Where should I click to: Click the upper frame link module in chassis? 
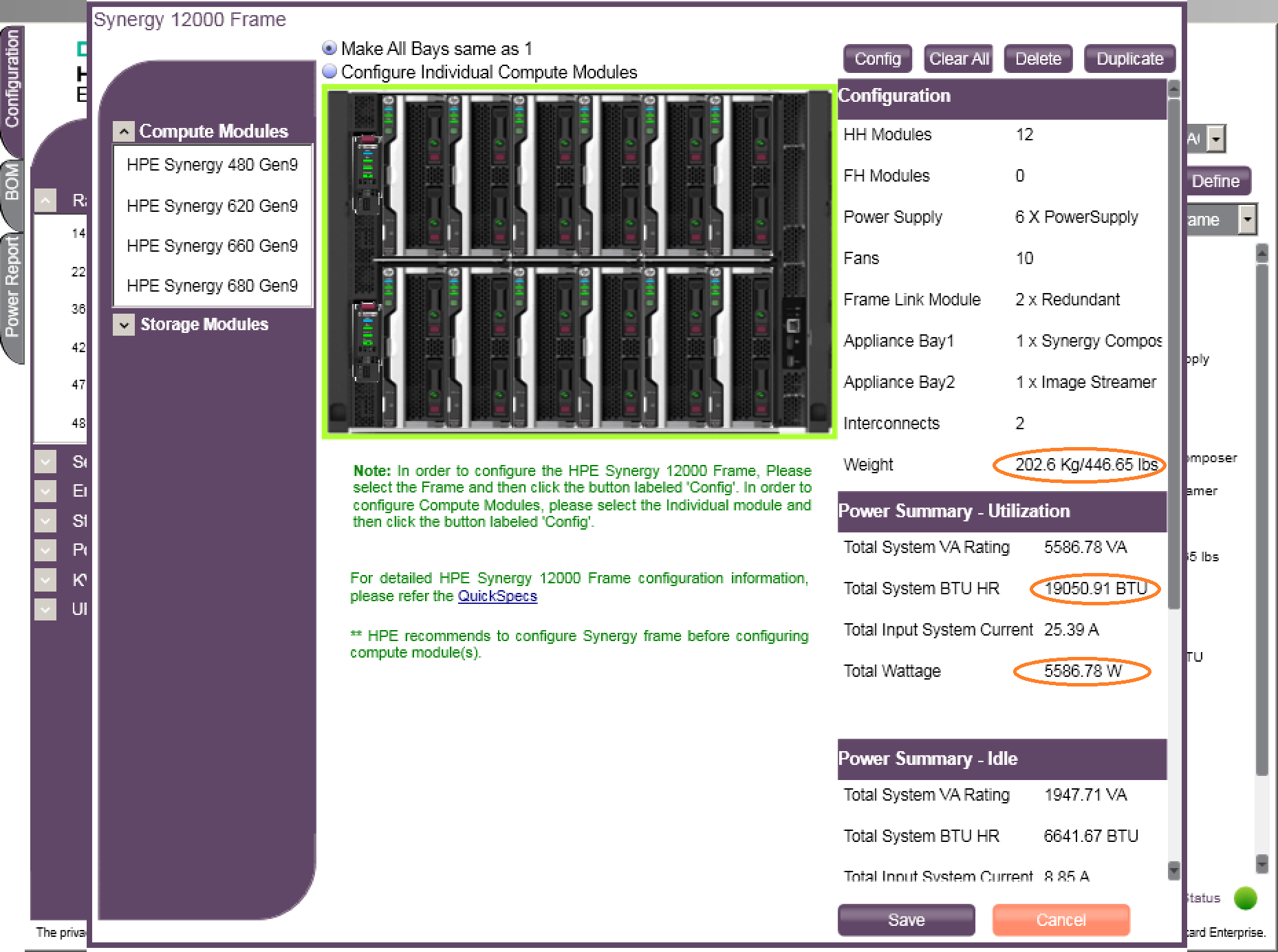point(367,173)
